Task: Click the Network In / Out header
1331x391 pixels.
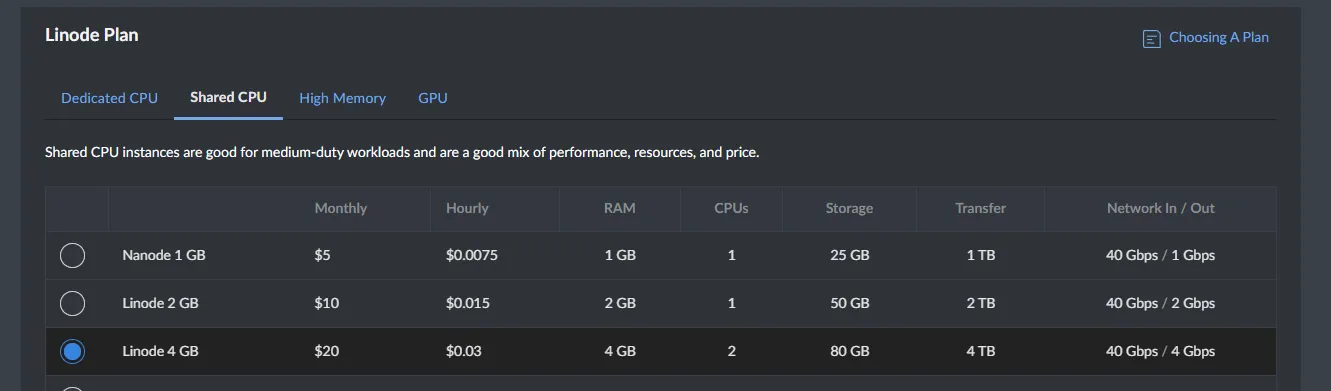Action: (x=1160, y=208)
